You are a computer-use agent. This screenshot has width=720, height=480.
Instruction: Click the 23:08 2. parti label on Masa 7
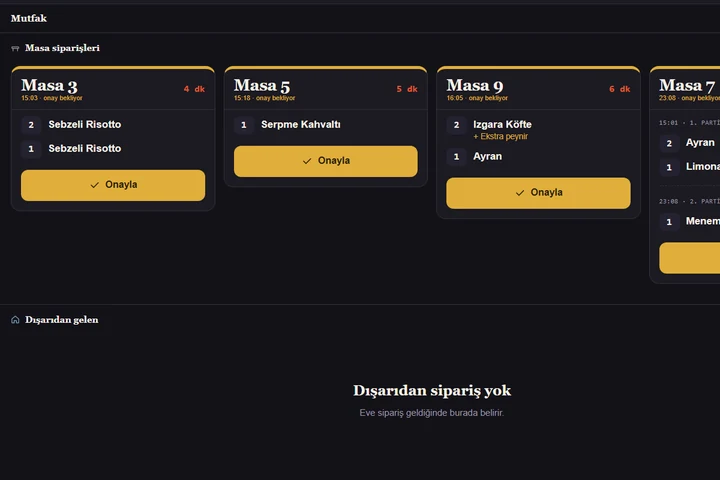coord(689,201)
